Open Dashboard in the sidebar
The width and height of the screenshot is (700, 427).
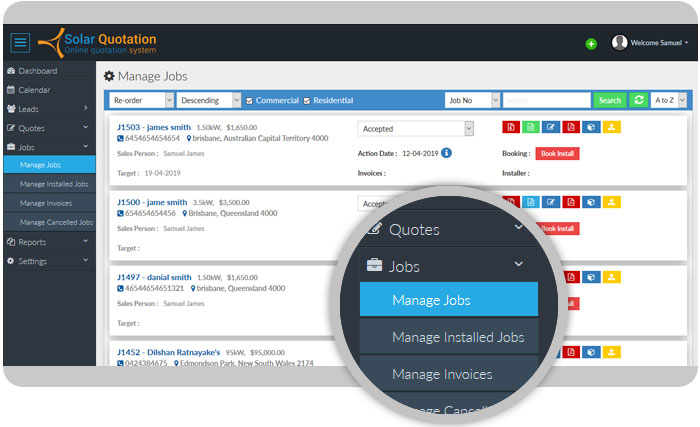38,71
